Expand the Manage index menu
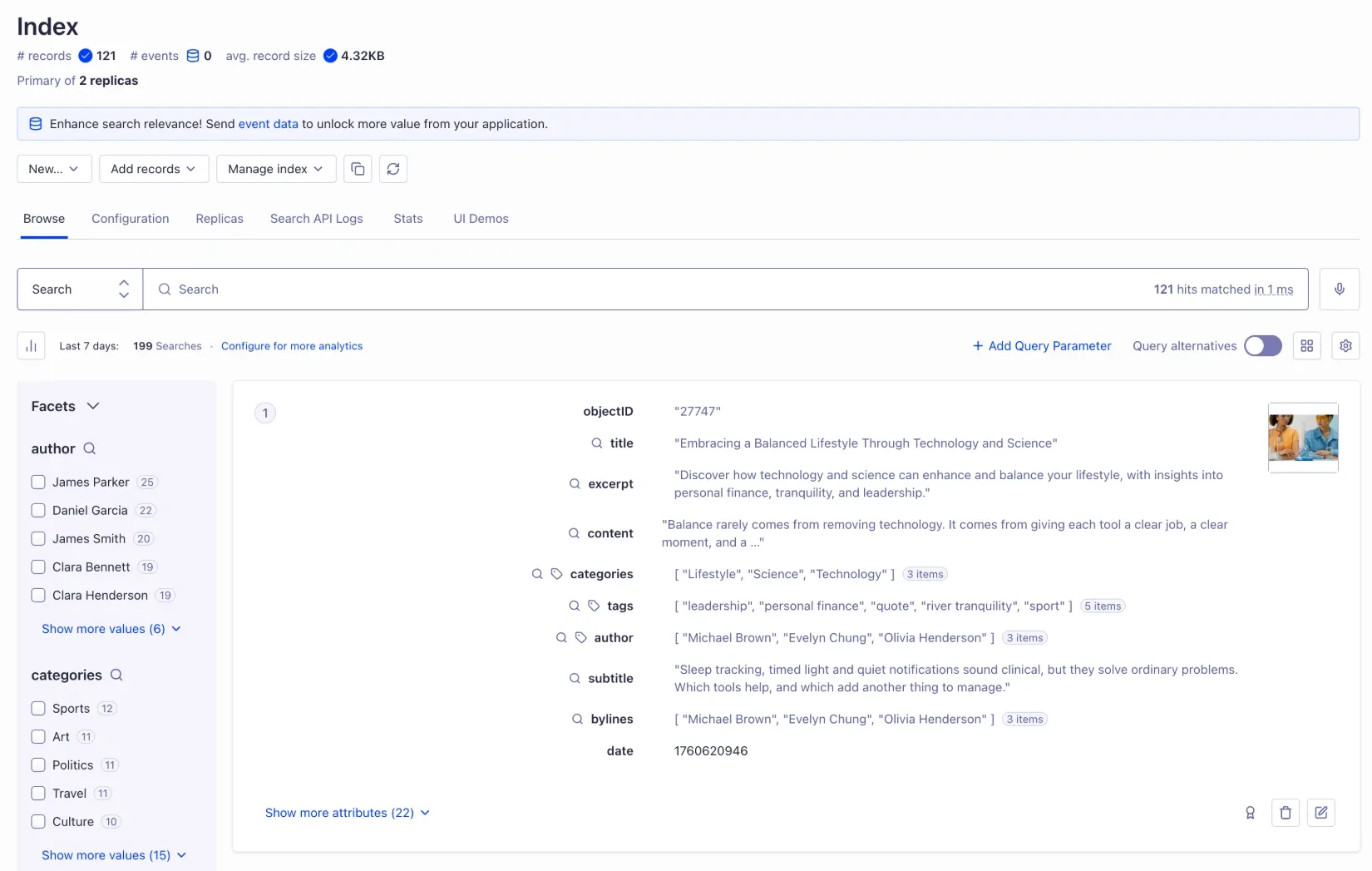Viewport: 1372px width, 871px height. (x=276, y=169)
